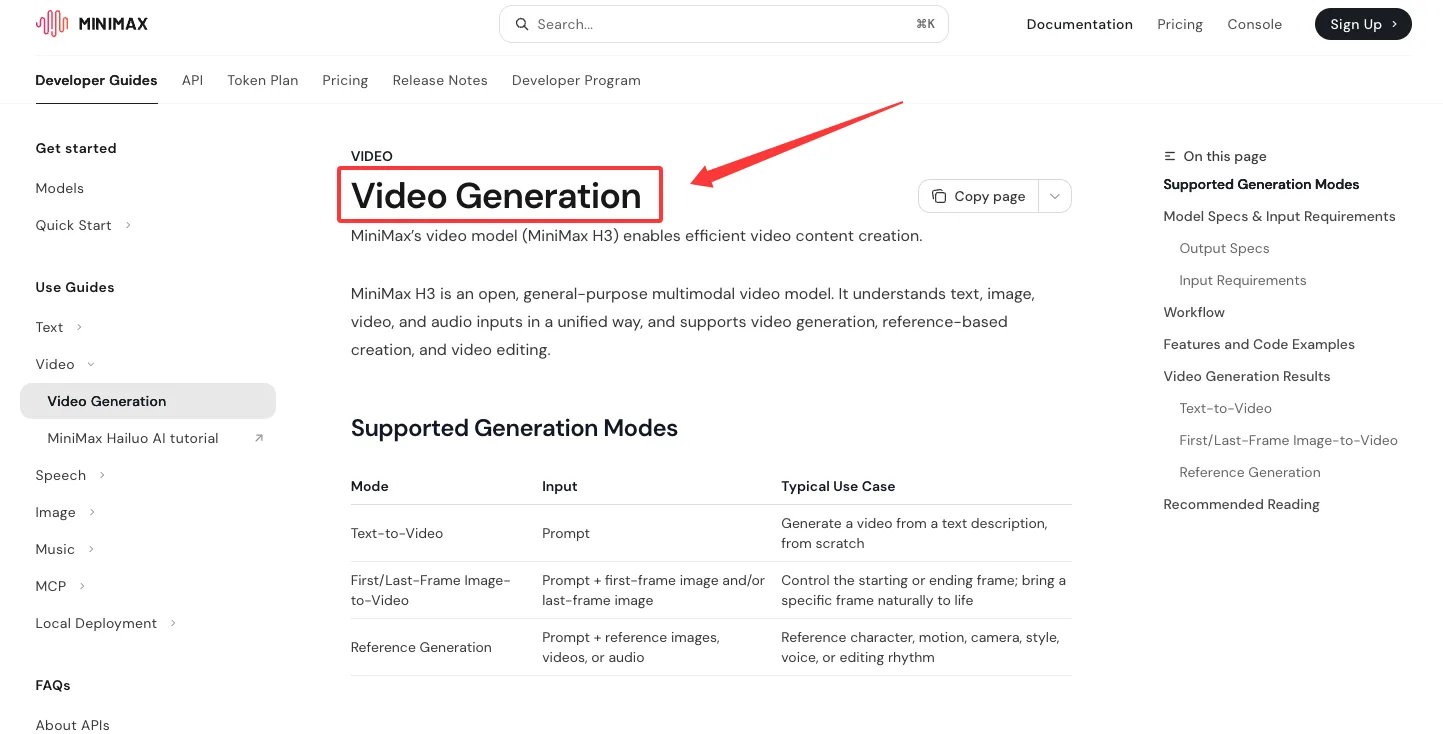1443x734 pixels.
Task: Open the Console link
Action: pyautogui.click(x=1255, y=24)
